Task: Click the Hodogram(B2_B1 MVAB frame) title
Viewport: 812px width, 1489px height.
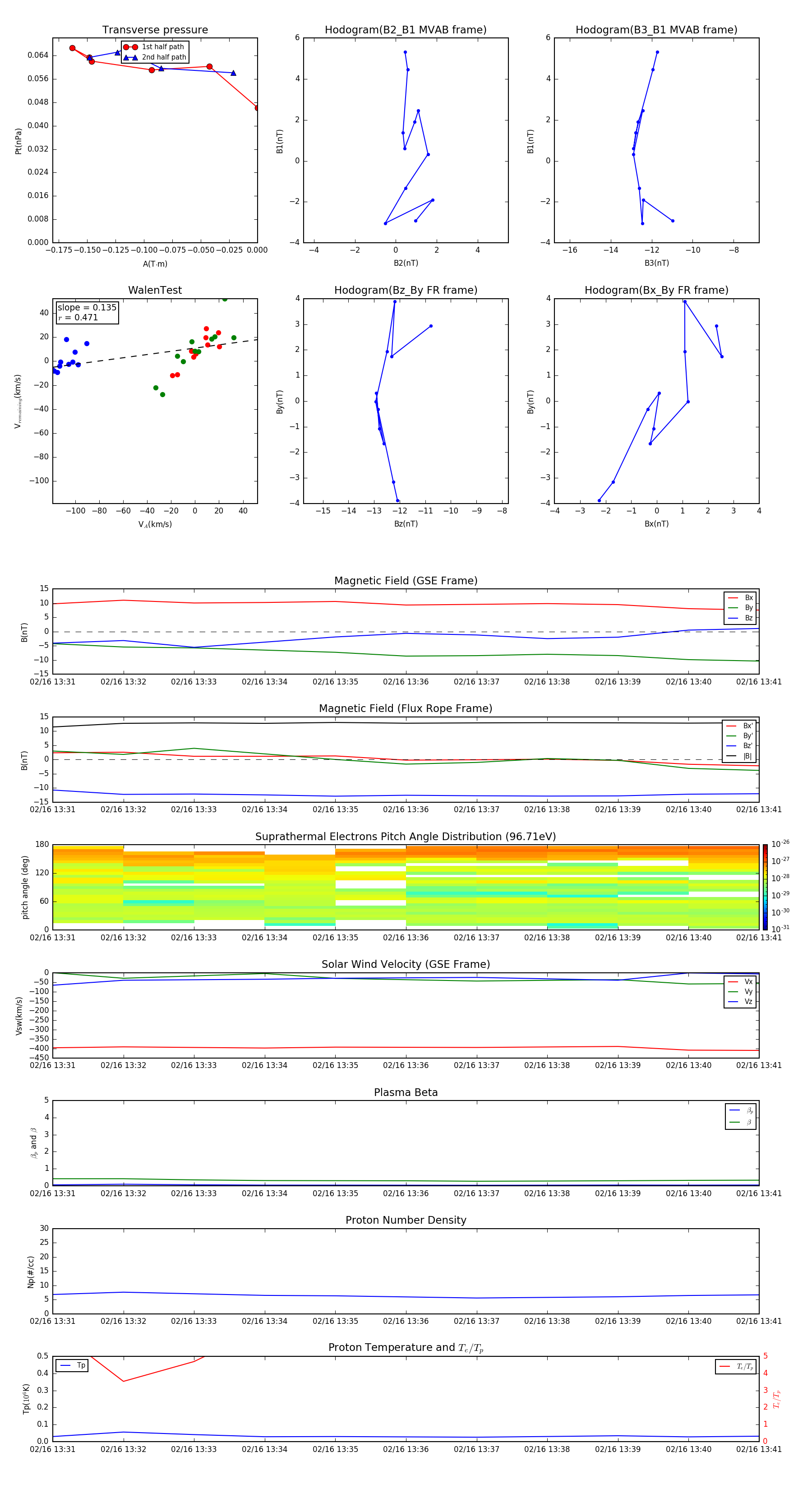Action: 406,30
